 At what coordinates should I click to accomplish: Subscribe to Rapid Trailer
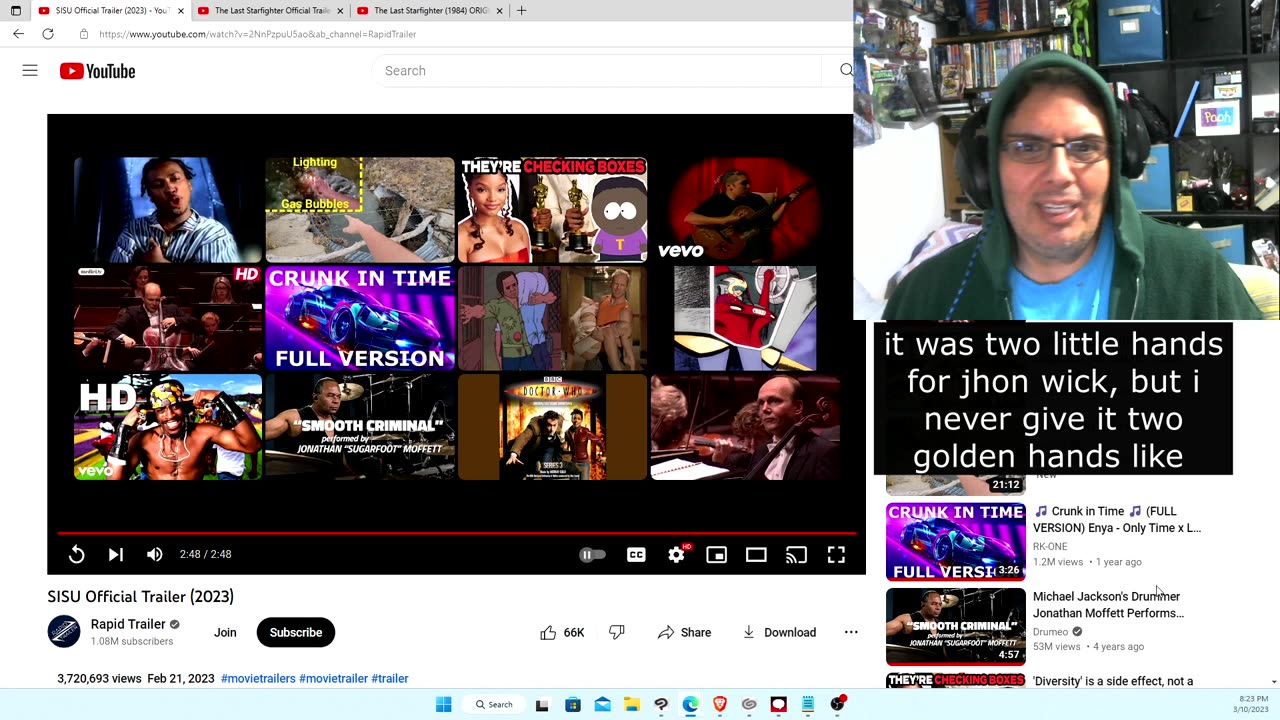296,632
